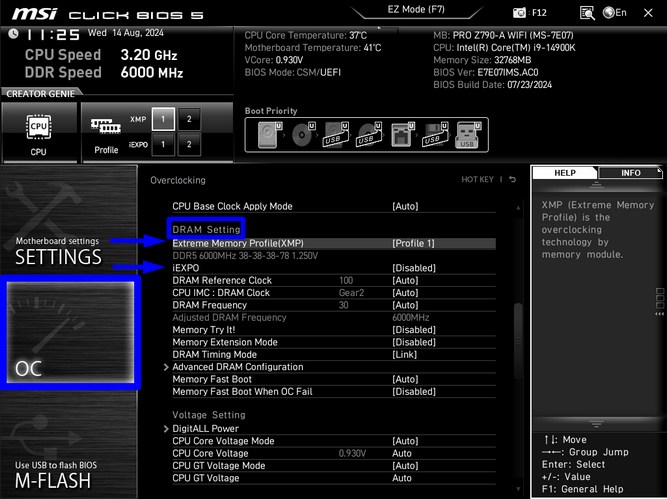Click the settings list scrollbar thumb
Screen dimensions: 667x499
[x=518, y=340]
